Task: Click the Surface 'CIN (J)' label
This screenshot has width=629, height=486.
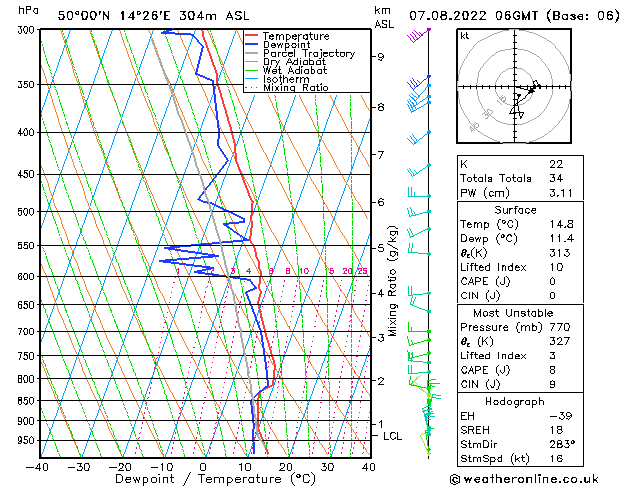Action: point(480,296)
